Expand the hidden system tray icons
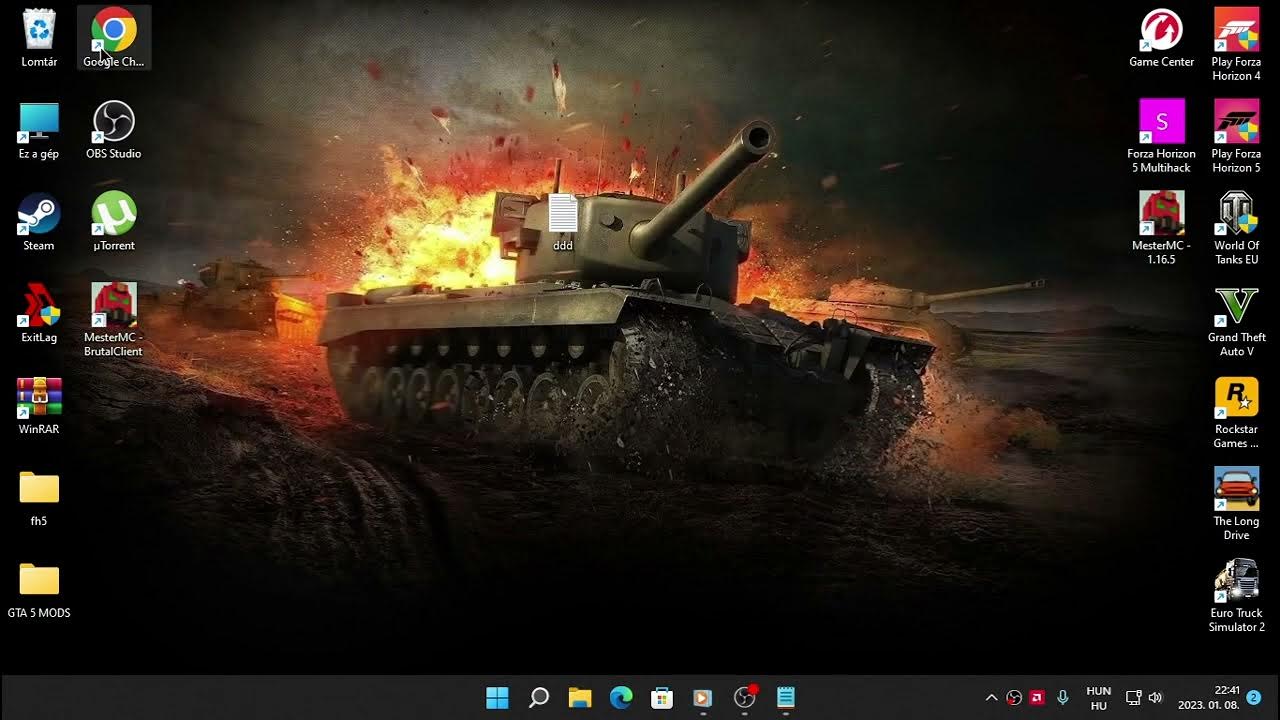1280x720 pixels. pyautogui.click(x=991, y=698)
